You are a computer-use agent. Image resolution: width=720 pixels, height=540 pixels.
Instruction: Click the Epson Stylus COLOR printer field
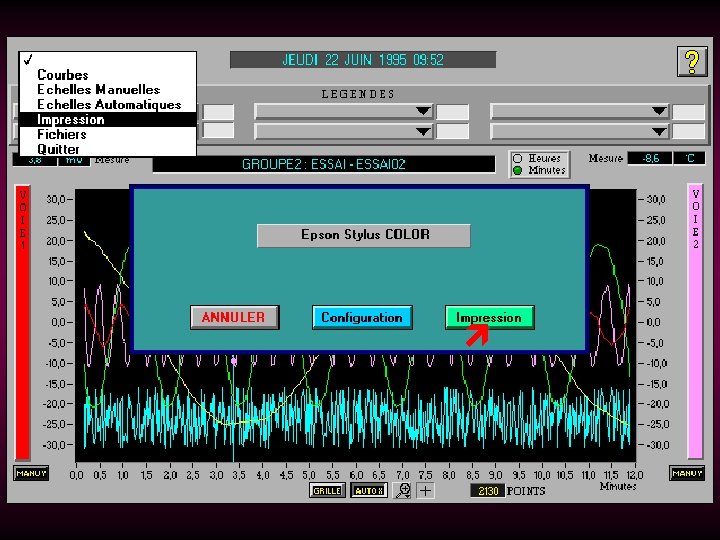(364, 236)
